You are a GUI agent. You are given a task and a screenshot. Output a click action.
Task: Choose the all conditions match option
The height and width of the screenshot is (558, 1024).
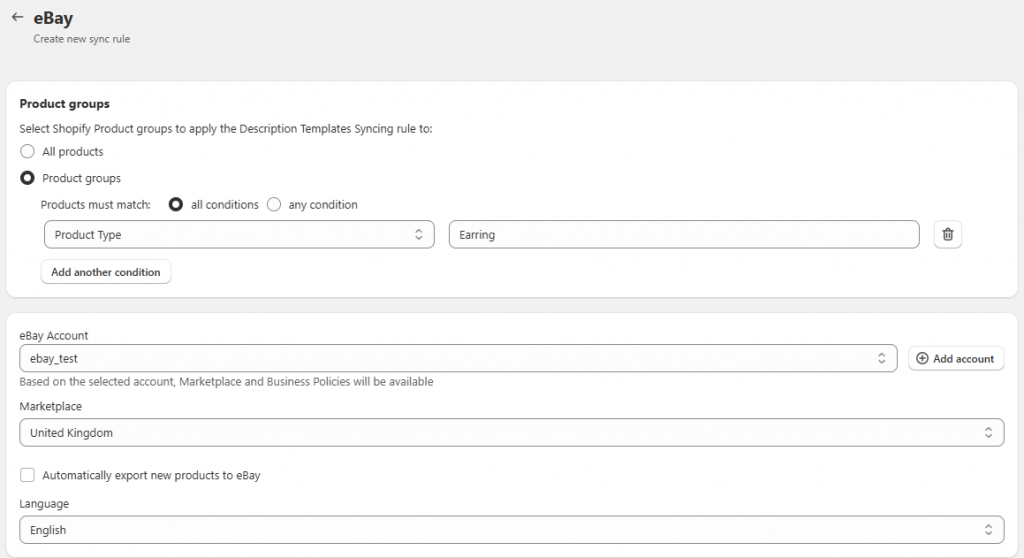176,205
